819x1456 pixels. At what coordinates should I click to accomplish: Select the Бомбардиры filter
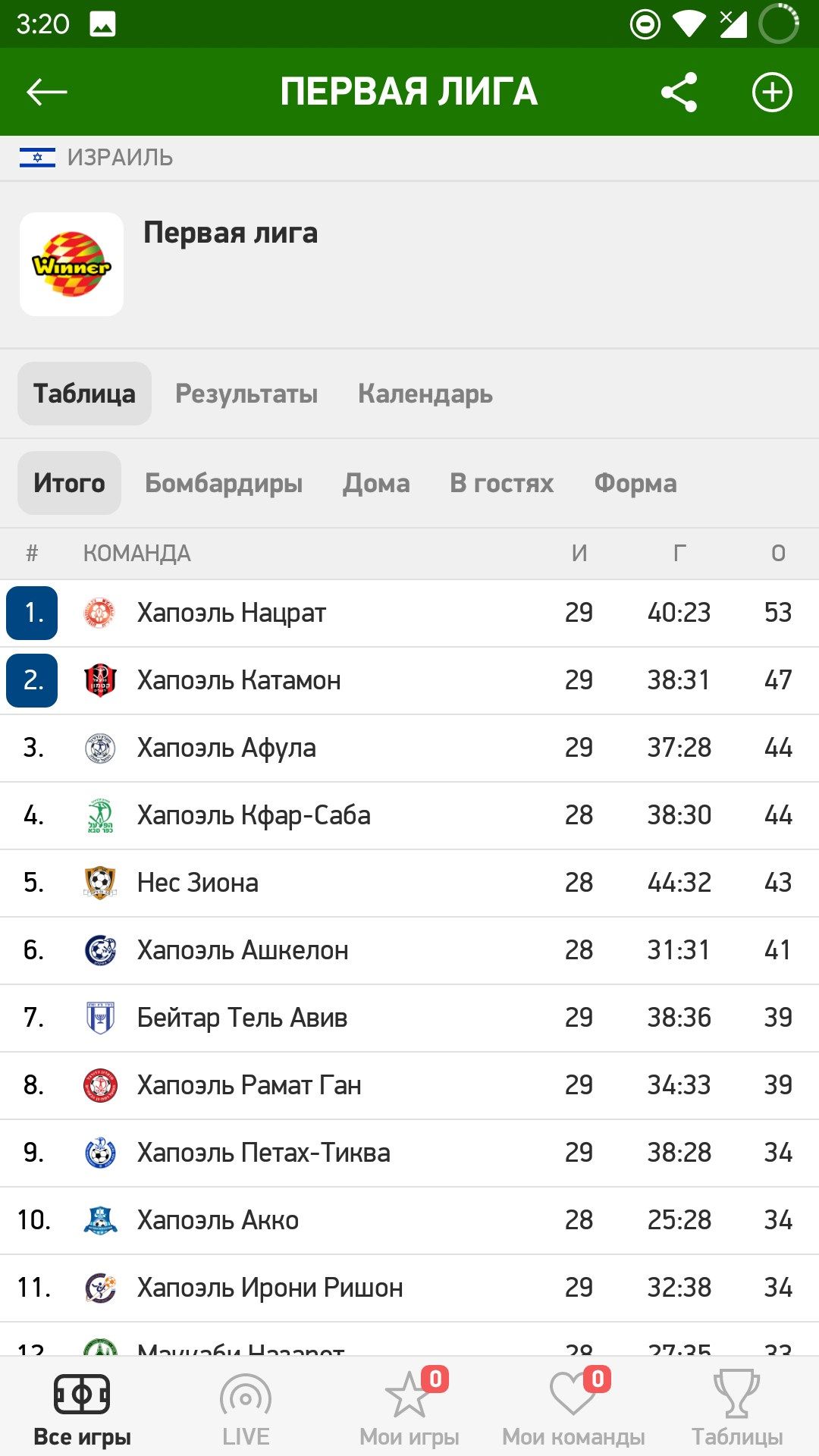tap(224, 483)
